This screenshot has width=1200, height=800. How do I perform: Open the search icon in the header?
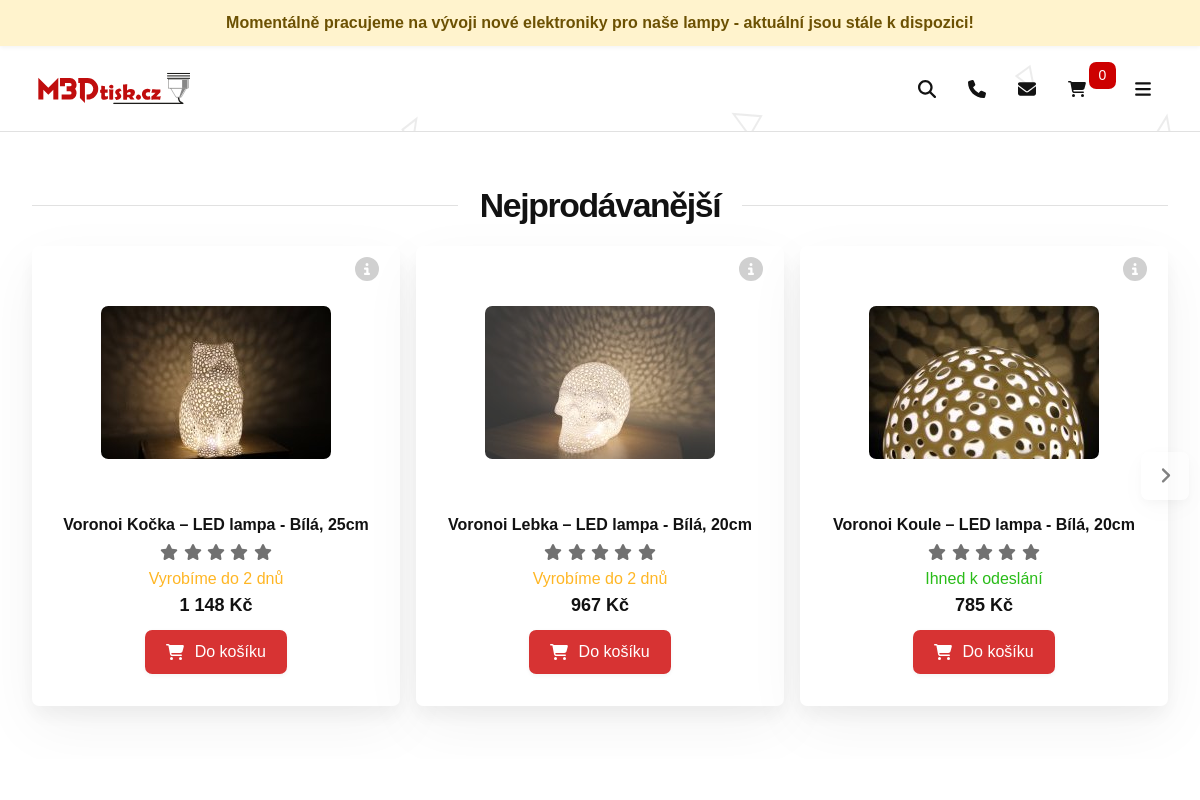[x=926, y=89]
